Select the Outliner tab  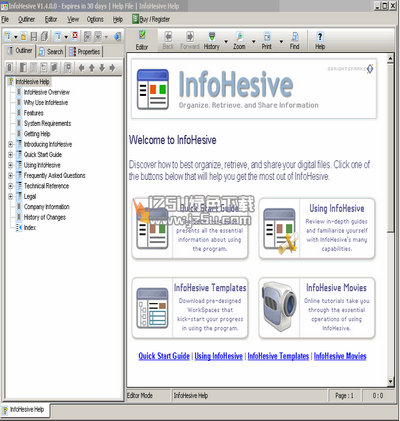click(x=20, y=51)
